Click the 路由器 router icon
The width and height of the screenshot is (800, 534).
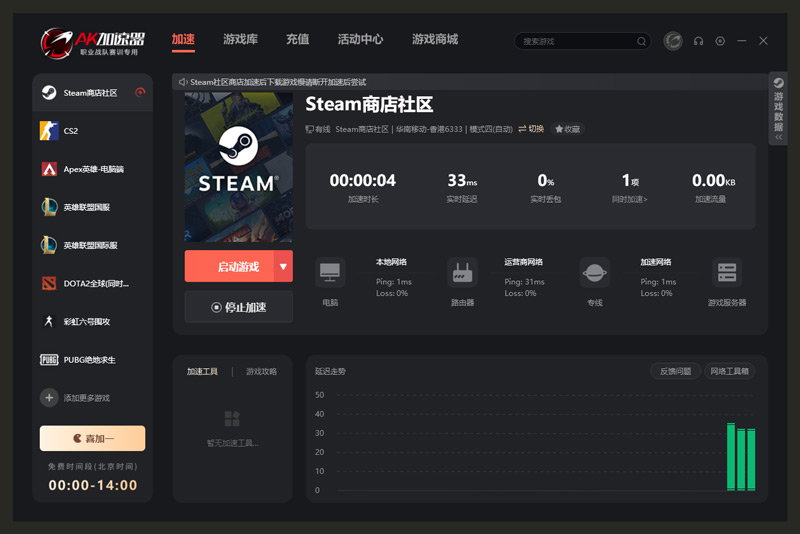(x=462, y=272)
